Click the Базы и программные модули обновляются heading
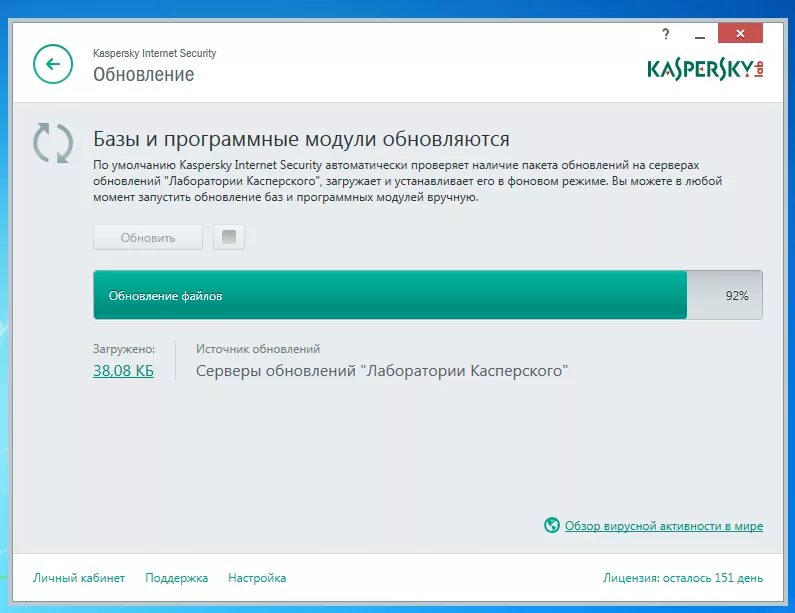 click(x=301, y=139)
